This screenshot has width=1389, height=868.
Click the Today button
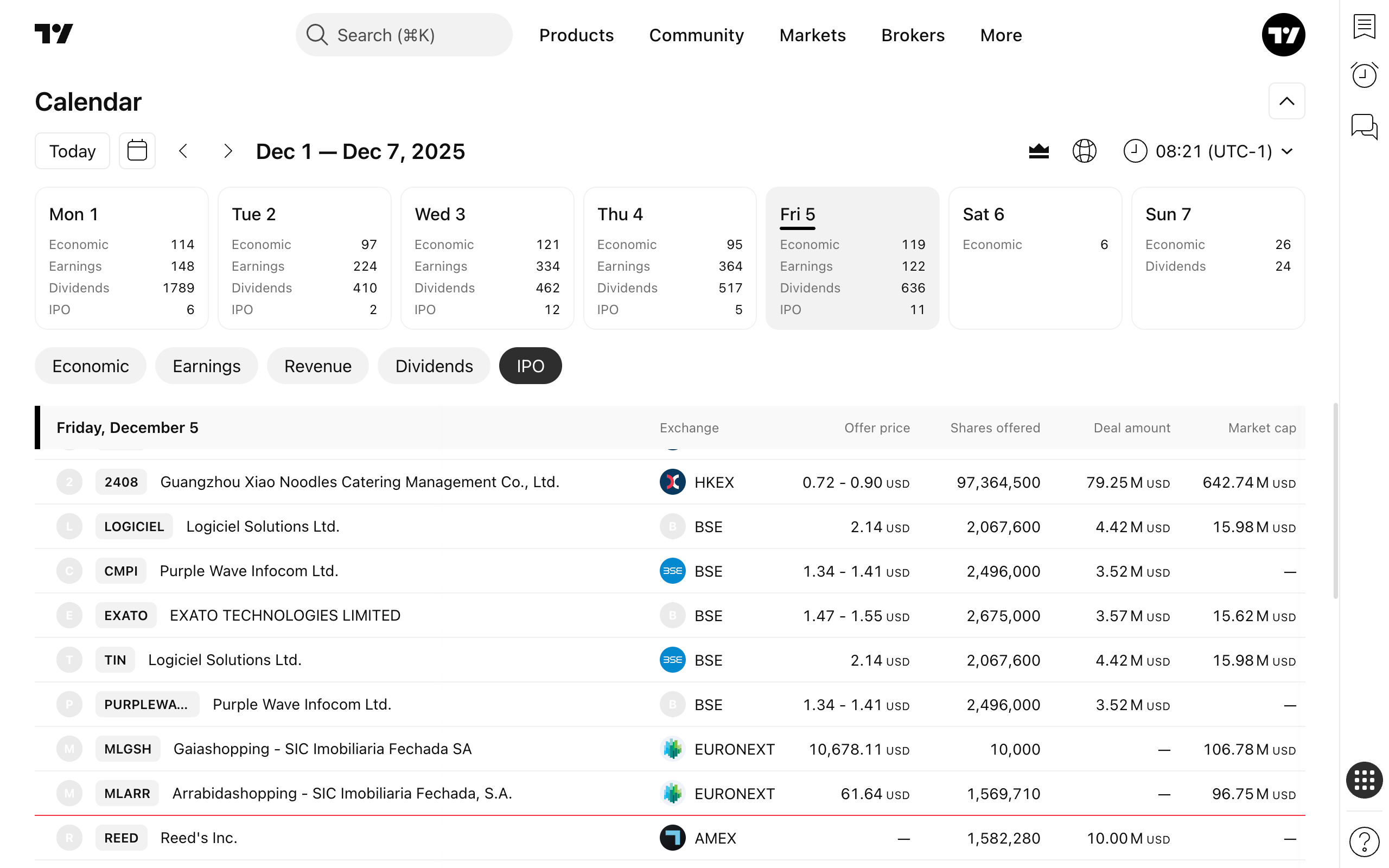pos(72,151)
